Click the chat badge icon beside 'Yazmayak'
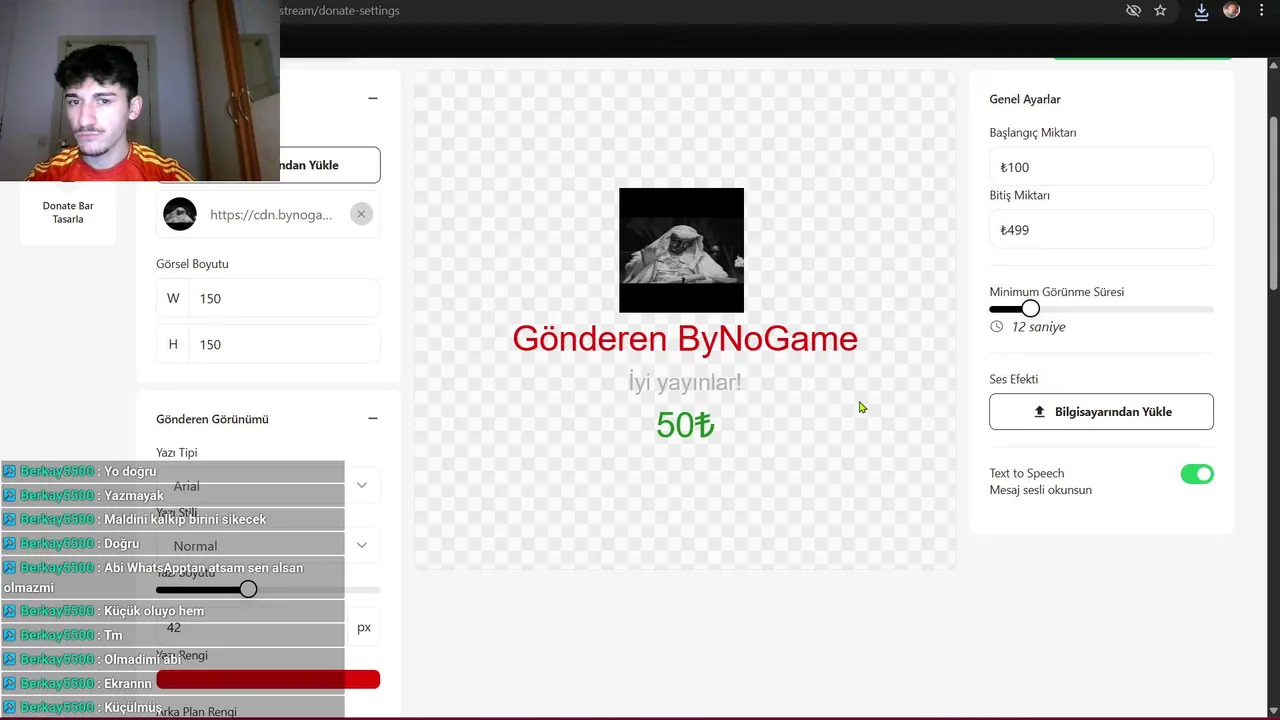Screen dimensions: 1280x720 [x=10, y=496]
